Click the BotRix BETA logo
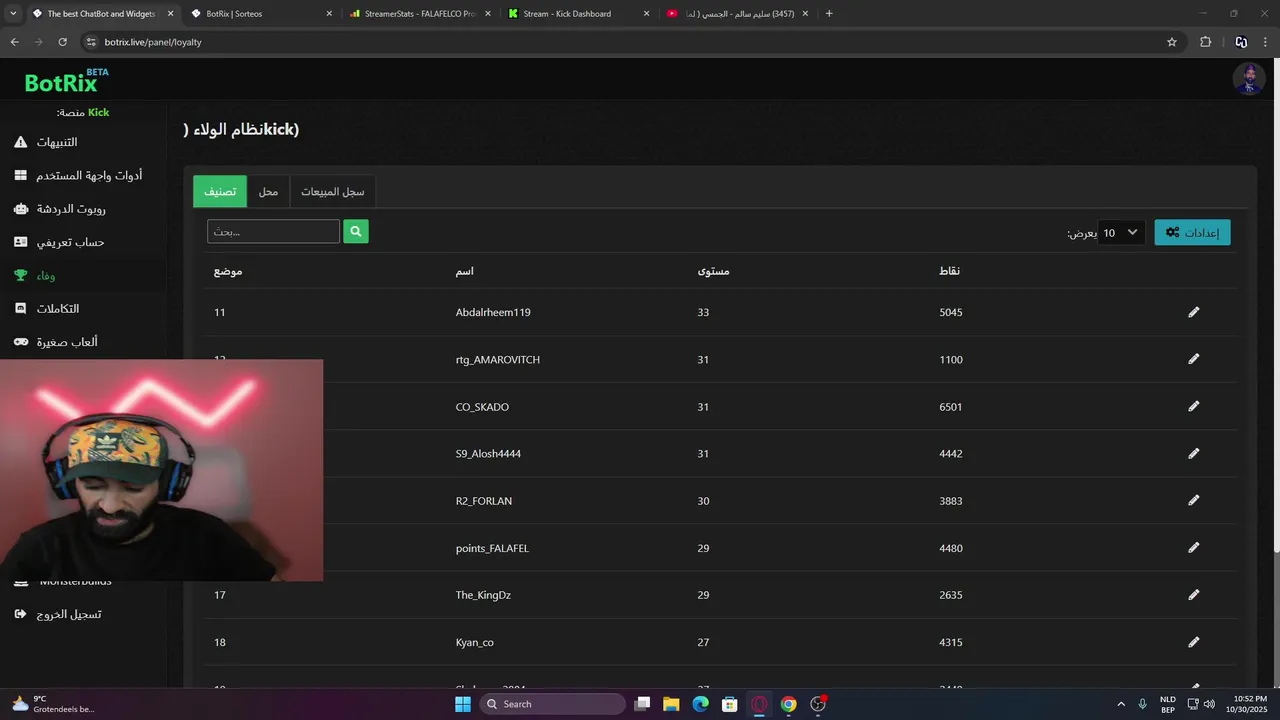1280x720 pixels. tap(66, 81)
